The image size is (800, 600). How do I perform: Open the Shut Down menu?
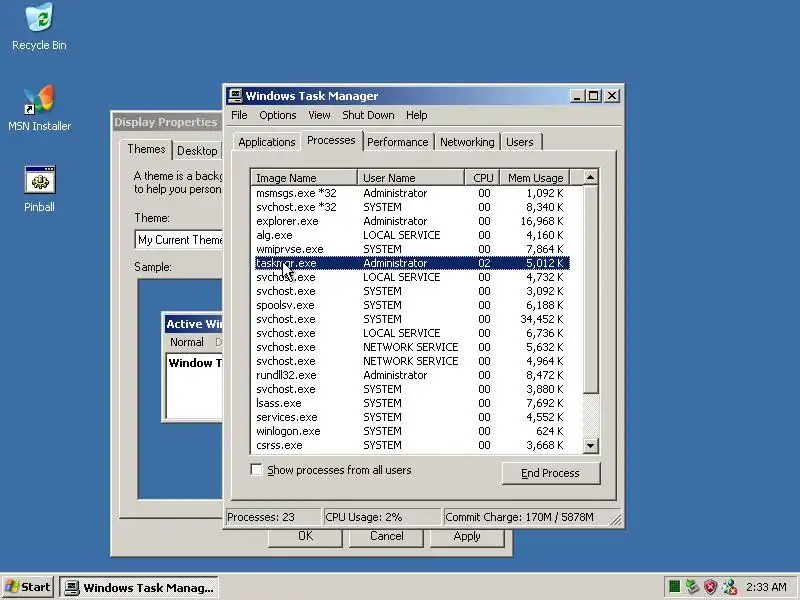click(x=368, y=115)
